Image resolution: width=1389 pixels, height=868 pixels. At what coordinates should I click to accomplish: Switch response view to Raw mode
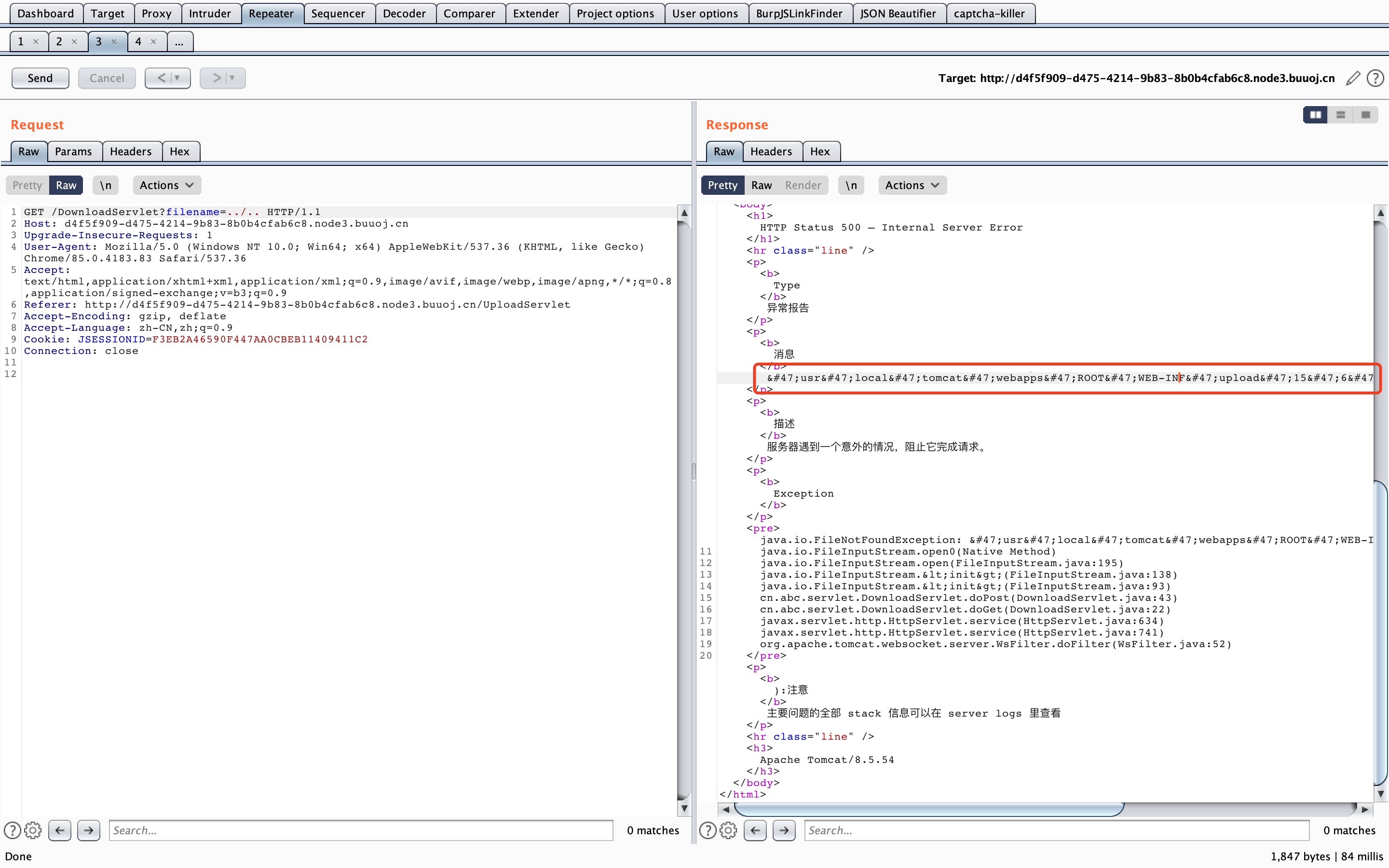pos(761,185)
